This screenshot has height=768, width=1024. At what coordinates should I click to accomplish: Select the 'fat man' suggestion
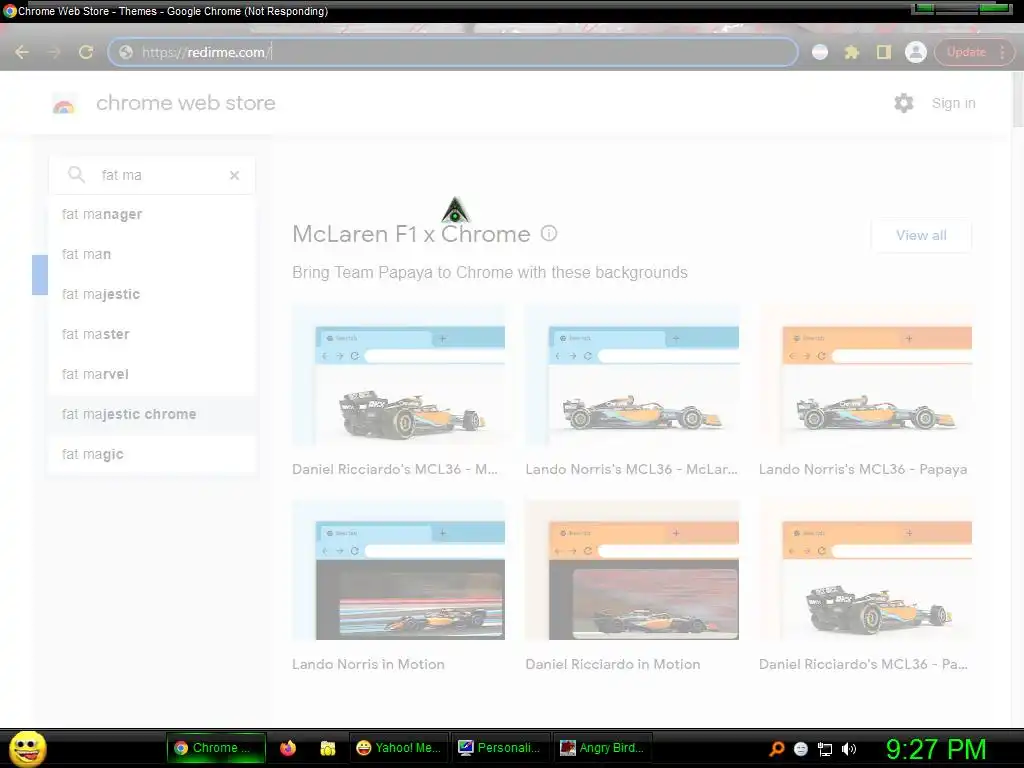tap(152, 254)
